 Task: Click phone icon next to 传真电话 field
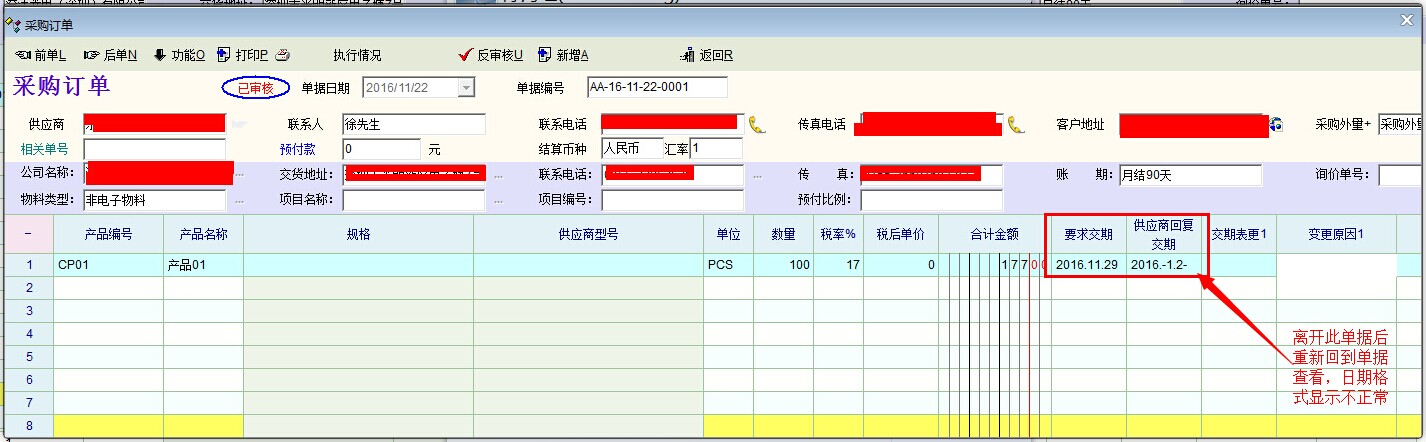pyautogui.click(x=1016, y=125)
